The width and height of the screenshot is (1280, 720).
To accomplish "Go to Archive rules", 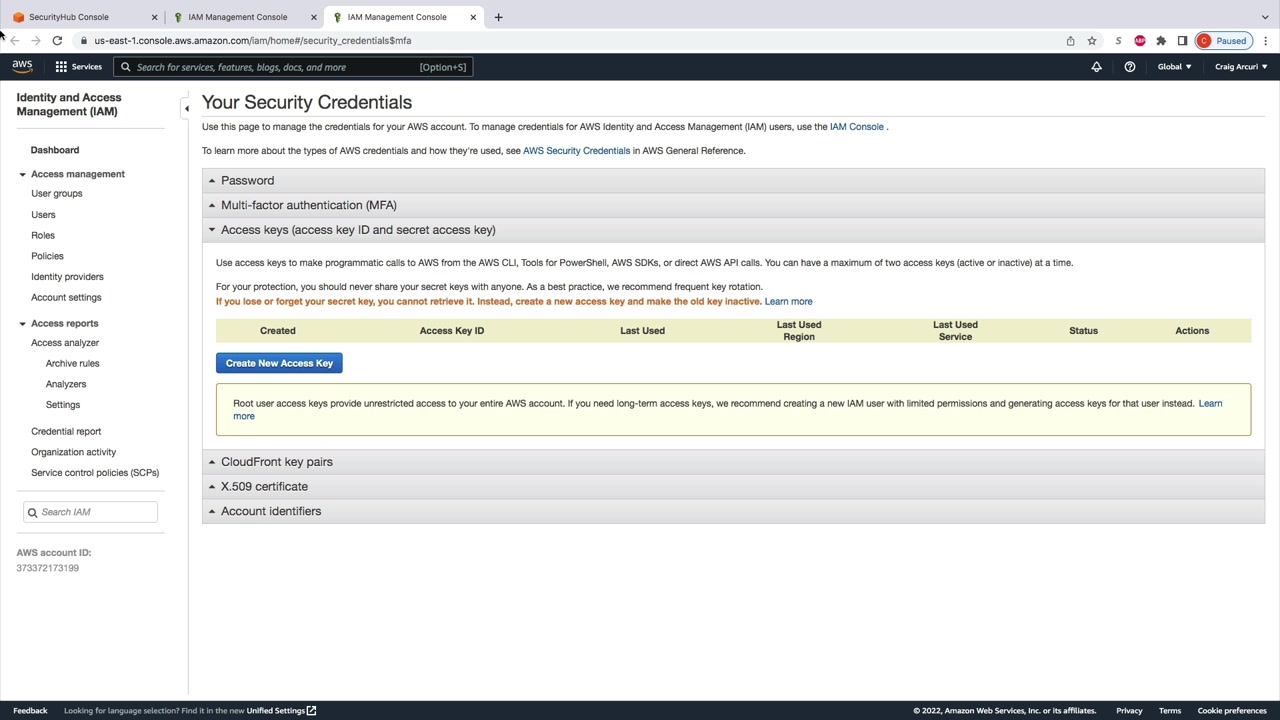I will click(x=73, y=364).
